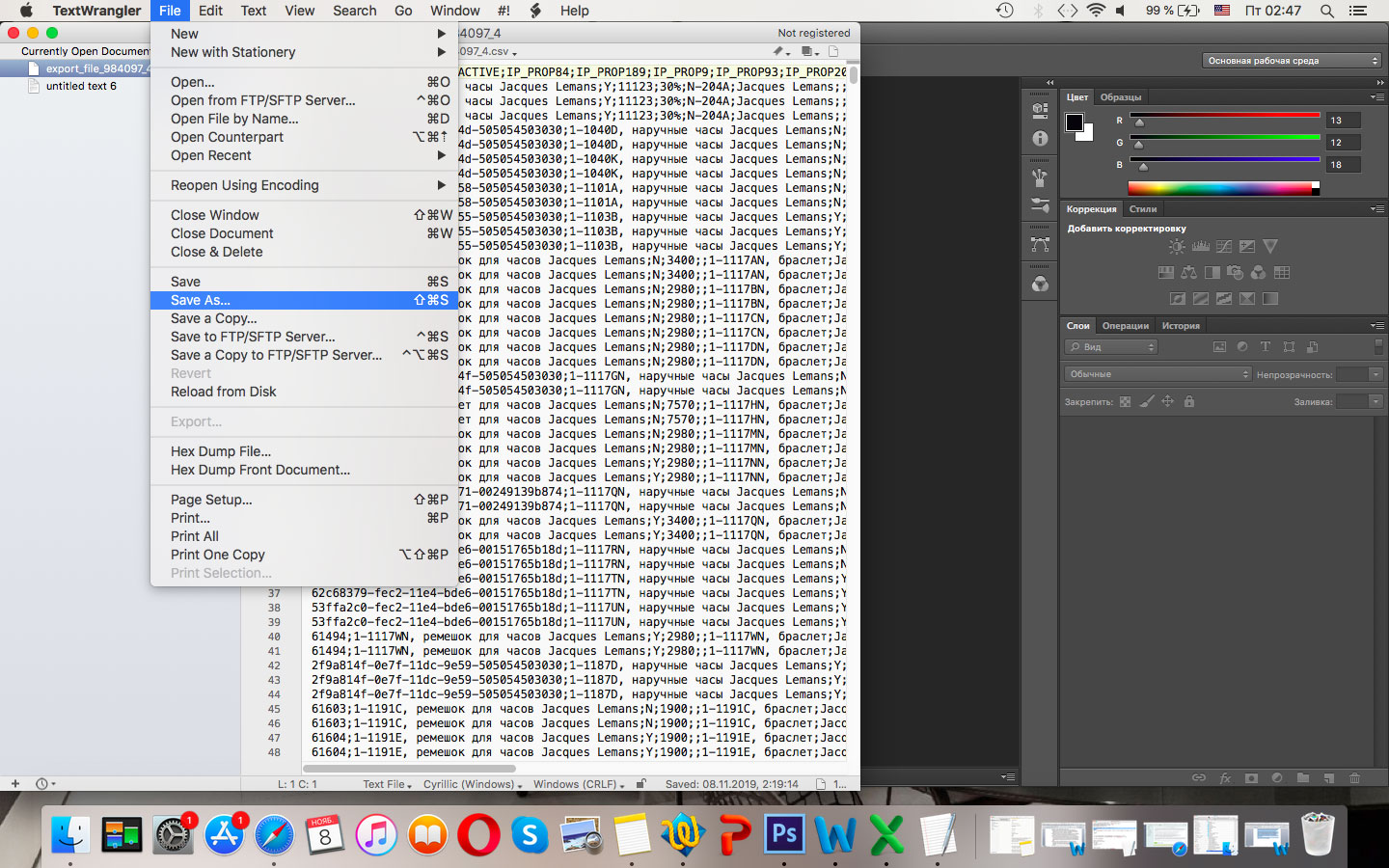Add a Threshold adjustment
This screenshot has width=1389, height=868.
pos(1224,299)
